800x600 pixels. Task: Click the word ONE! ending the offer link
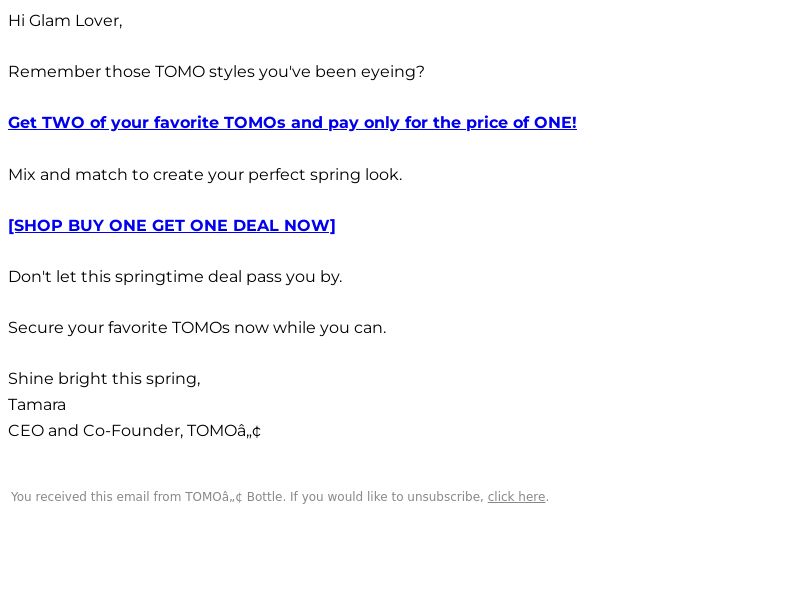[x=555, y=123]
